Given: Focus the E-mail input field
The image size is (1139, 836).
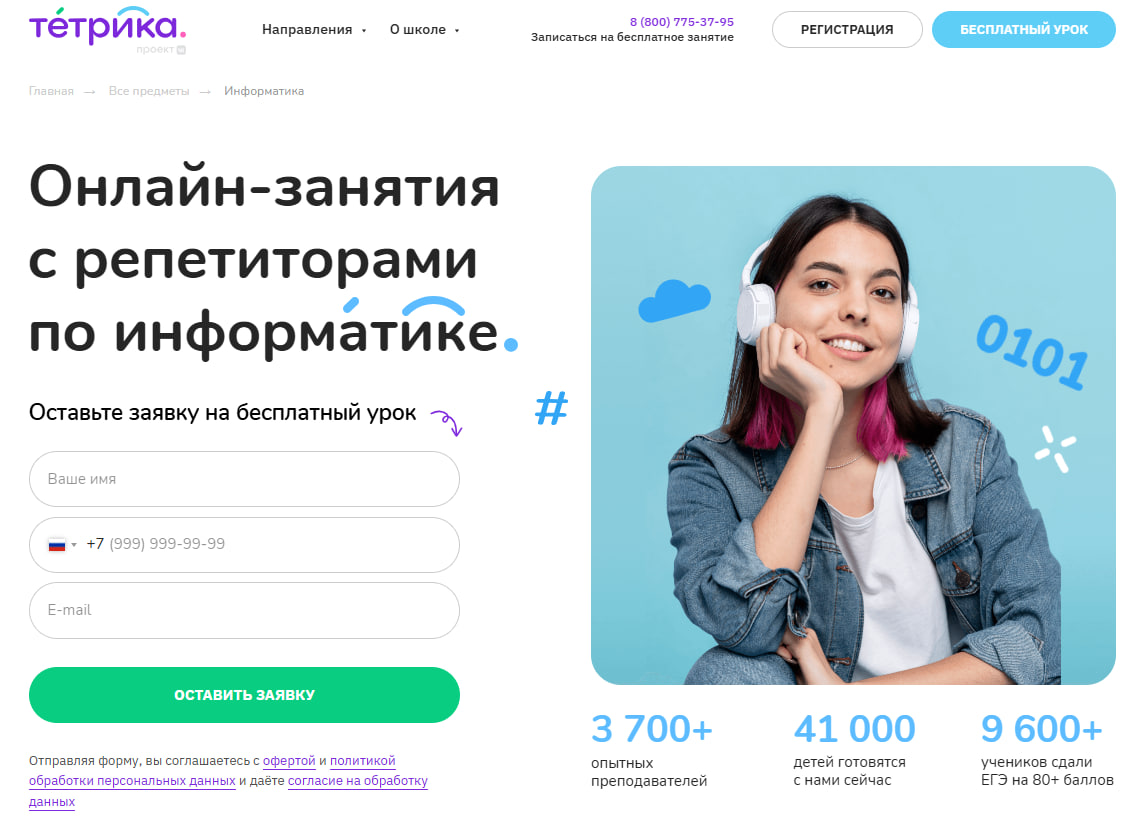Looking at the screenshot, I should coord(244,610).
